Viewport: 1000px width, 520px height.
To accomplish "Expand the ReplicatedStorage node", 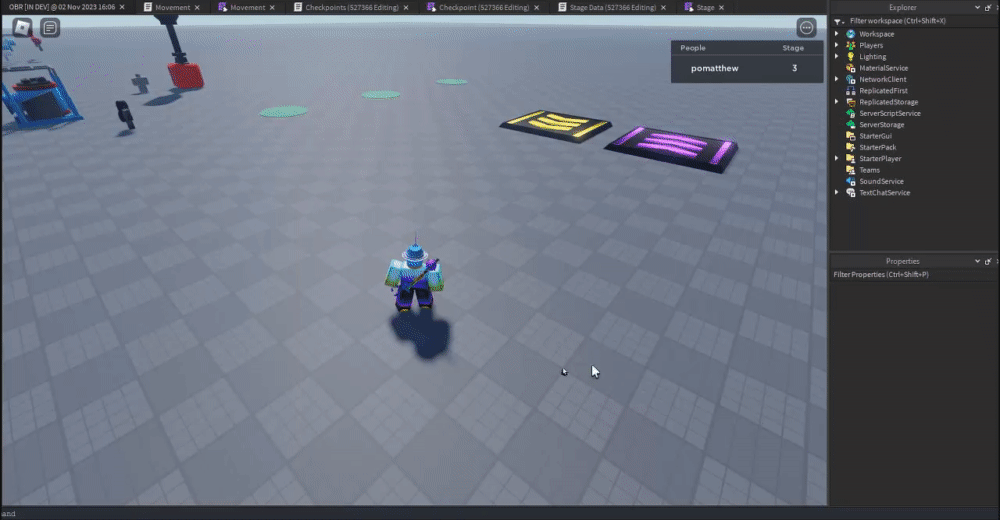I will pyautogui.click(x=837, y=102).
